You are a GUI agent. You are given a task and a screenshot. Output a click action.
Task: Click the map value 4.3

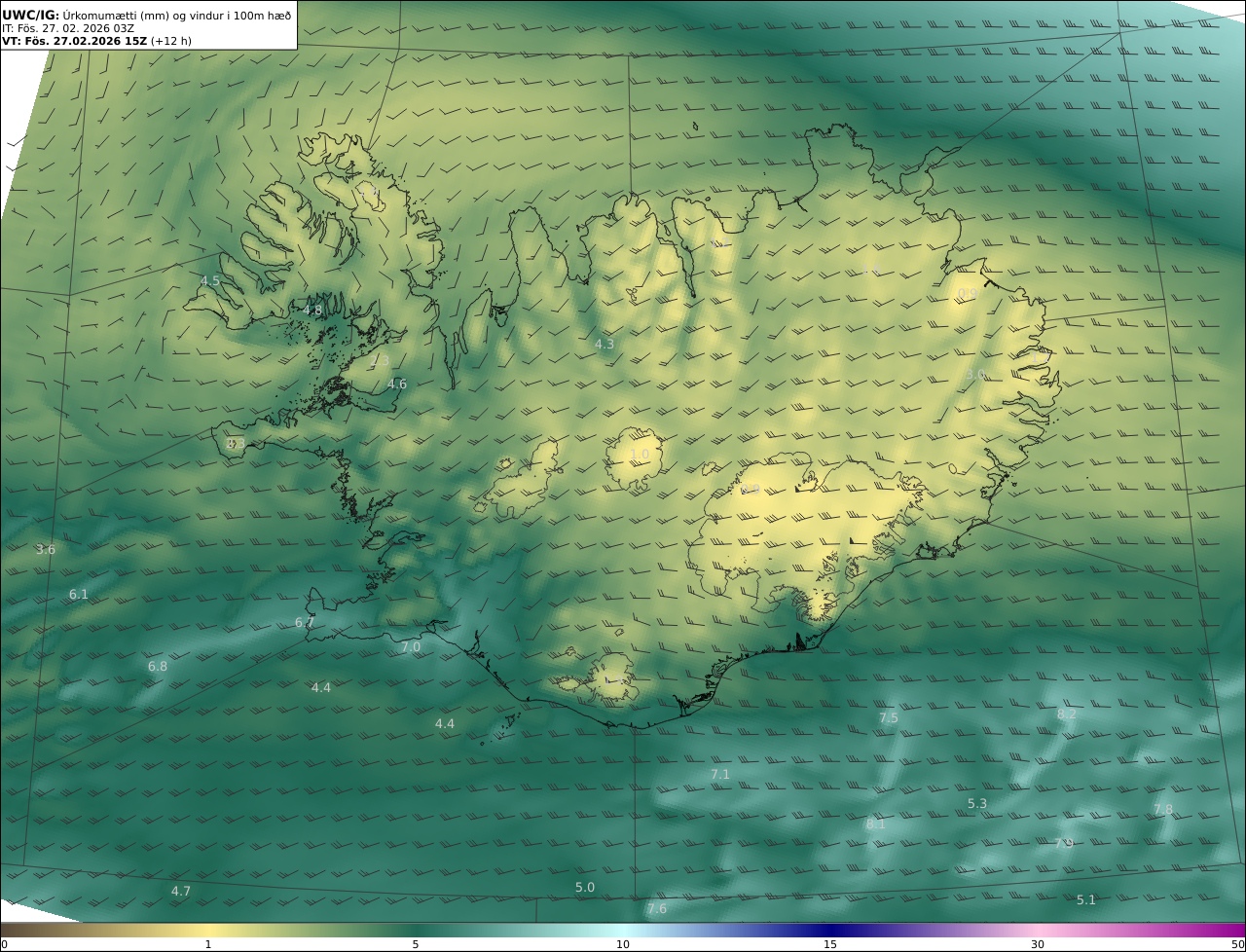pos(605,345)
